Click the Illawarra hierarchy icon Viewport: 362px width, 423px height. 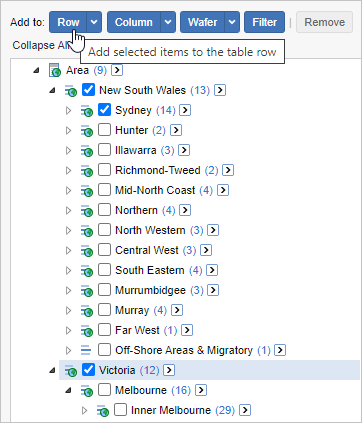click(x=87, y=150)
